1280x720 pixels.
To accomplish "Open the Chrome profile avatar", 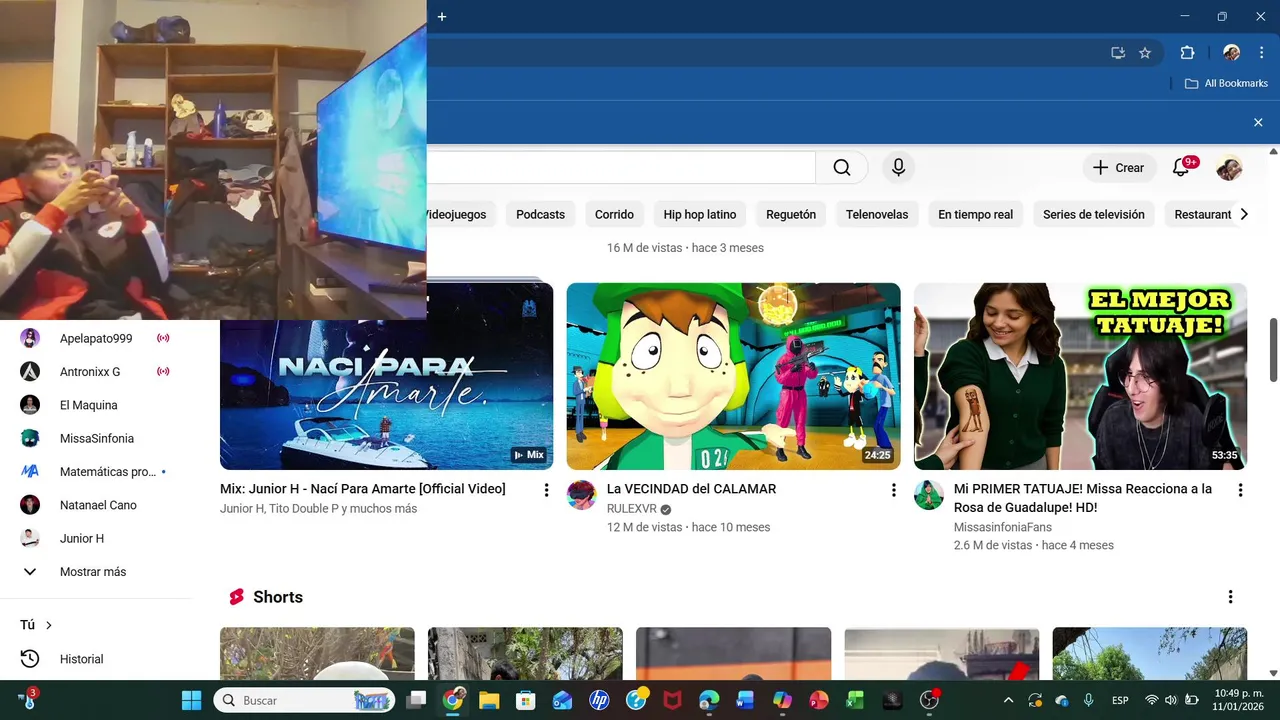I will pos(1232,53).
